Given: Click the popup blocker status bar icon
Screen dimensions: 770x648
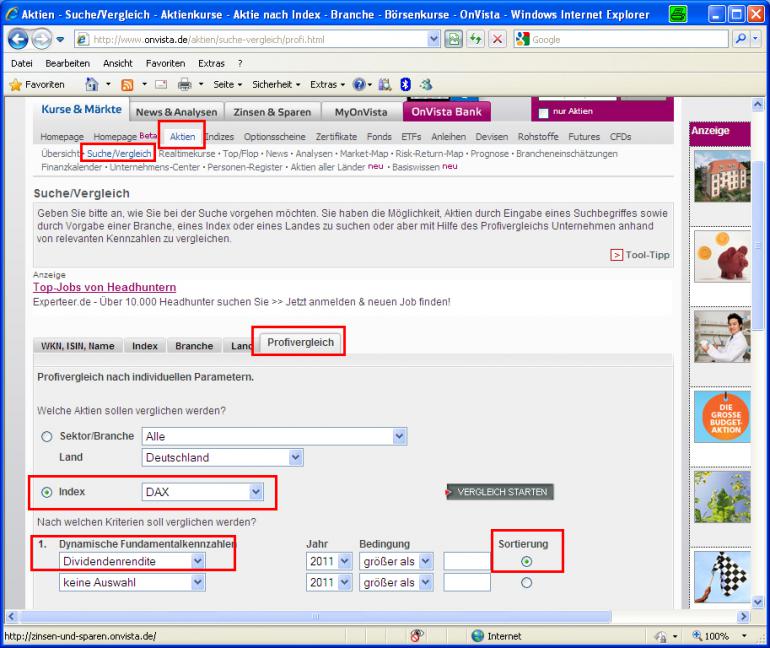Looking at the screenshot, I should 417,636.
